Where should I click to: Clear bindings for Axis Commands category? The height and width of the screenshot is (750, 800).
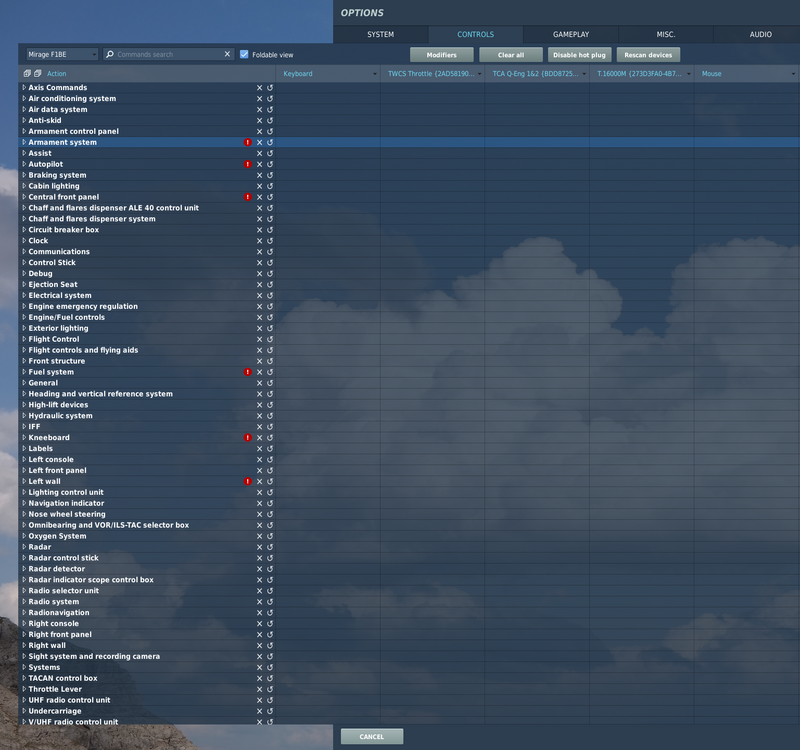click(x=259, y=88)
